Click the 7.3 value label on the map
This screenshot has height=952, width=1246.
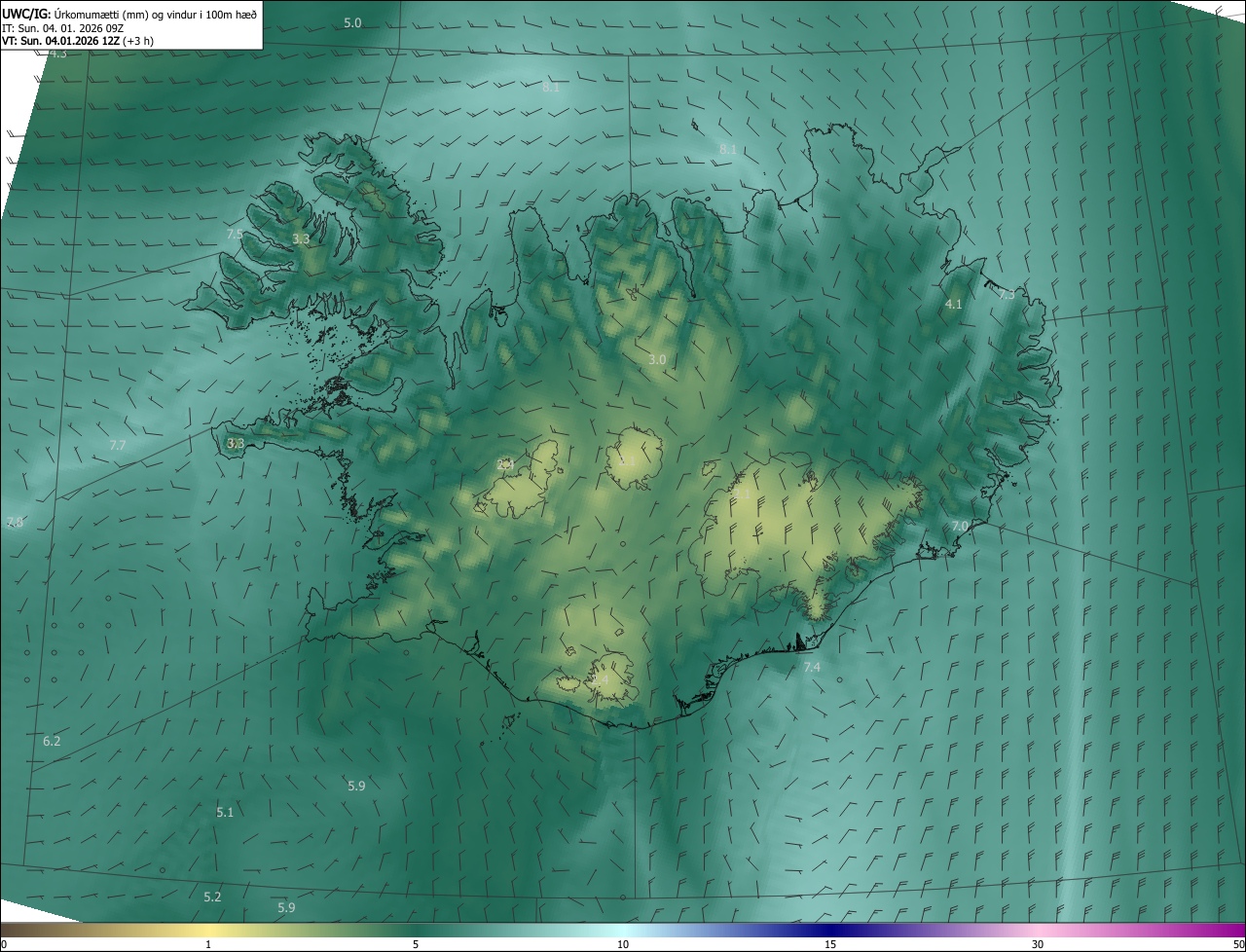click(1007, 294)
